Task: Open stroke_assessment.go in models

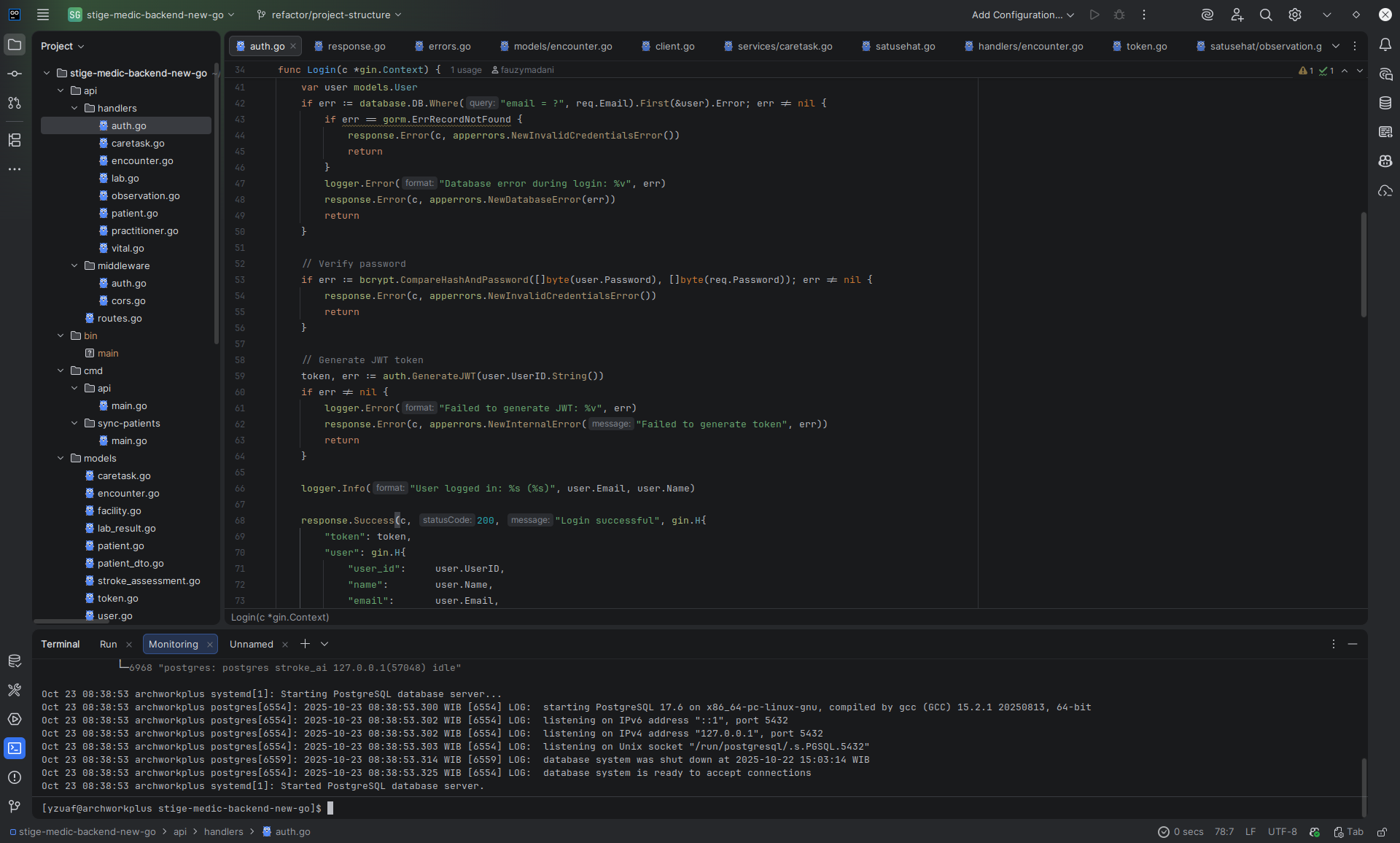Action: pos(149,581)
